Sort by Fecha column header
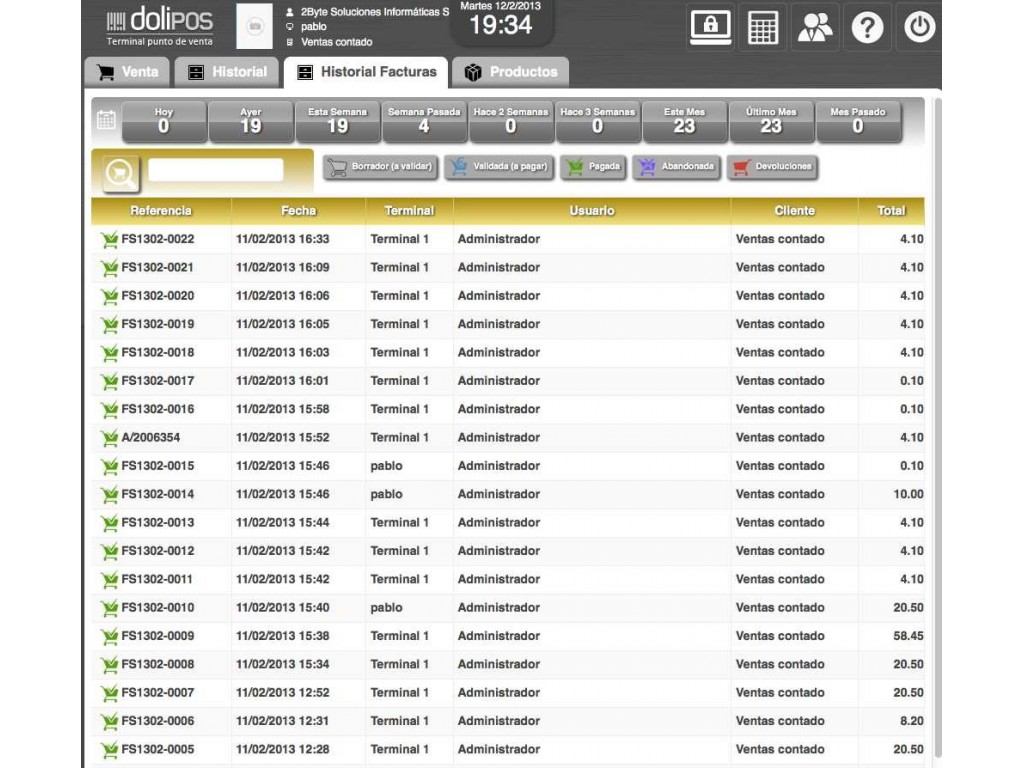 pyautogui.click(x=298, y=211)
